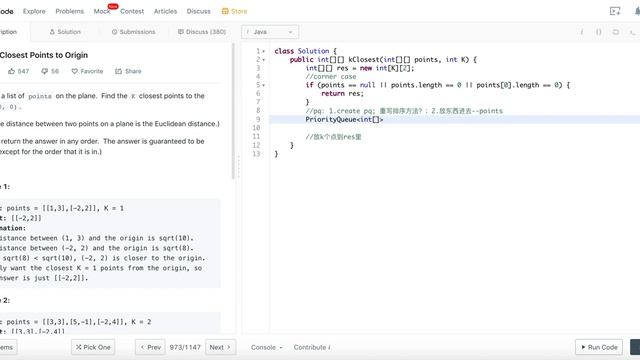The height and width of the screenshot is (360, 640).
Task: Open the Discuss menu in top navigation
Action: (x=198, y=11)
